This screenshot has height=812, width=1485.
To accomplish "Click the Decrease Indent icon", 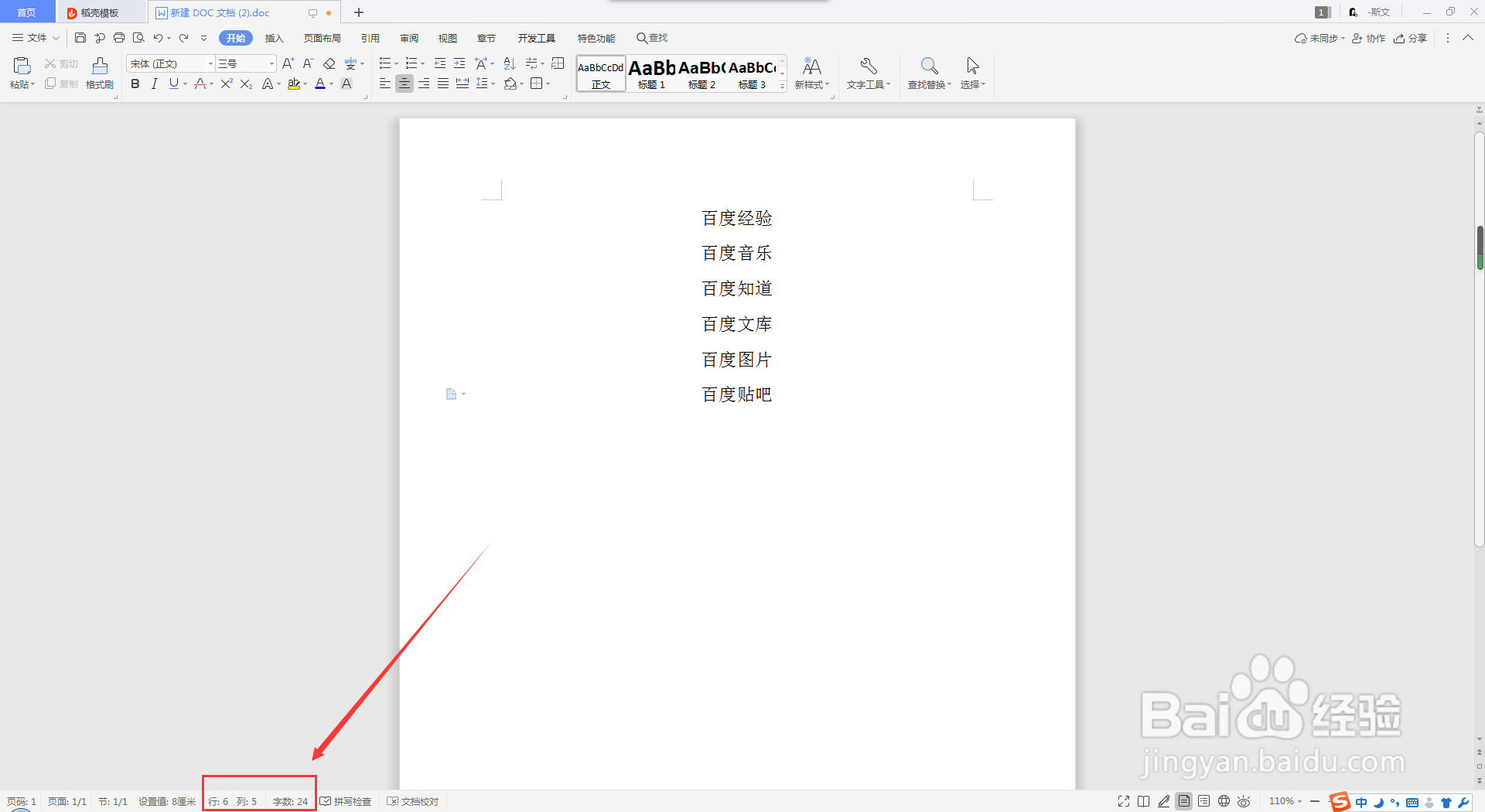I will (440, 63).
